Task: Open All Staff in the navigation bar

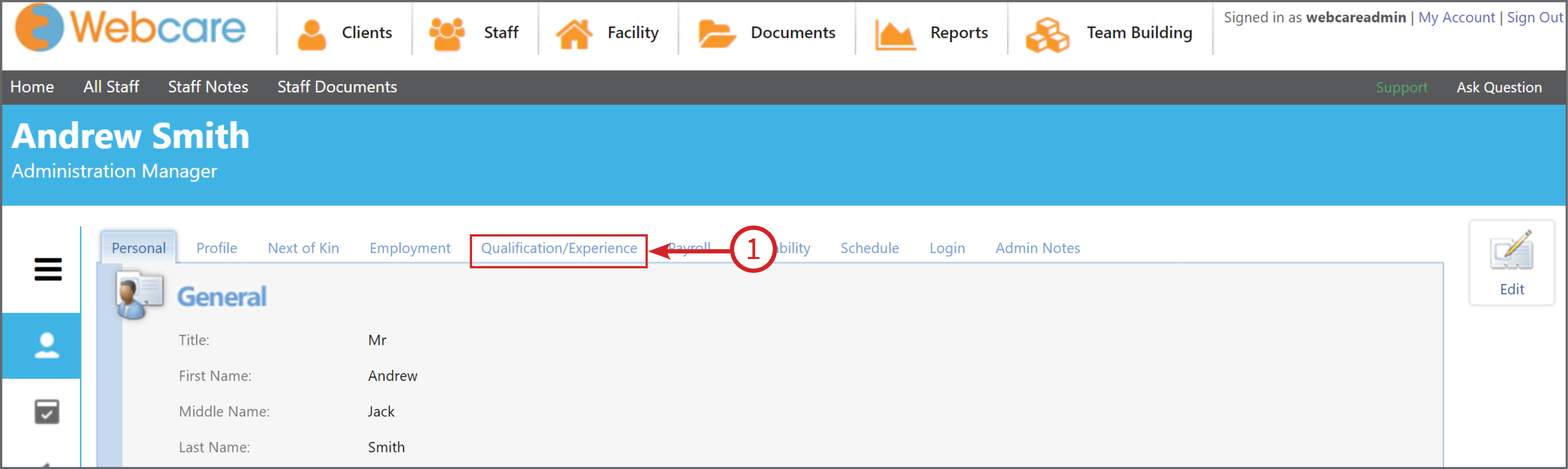Action: click(x=111, y=87)
